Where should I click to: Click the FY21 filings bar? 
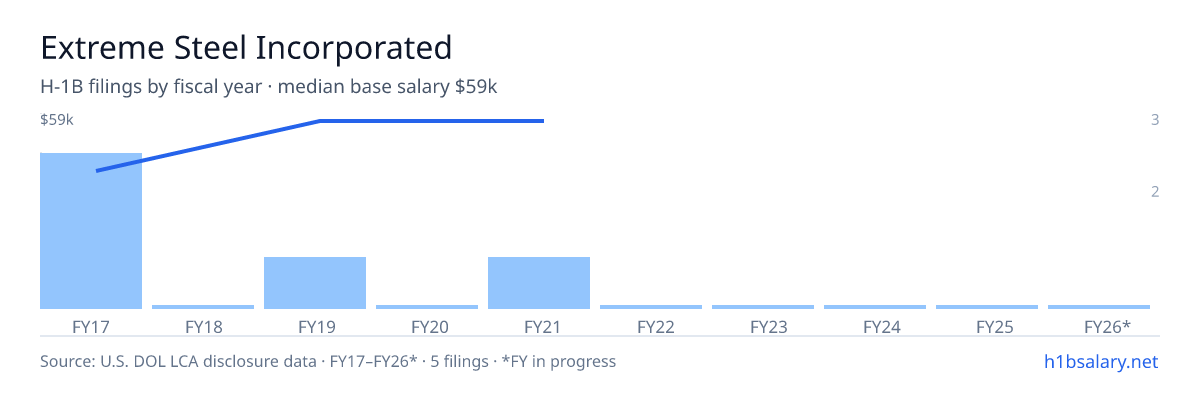point(539,283)
